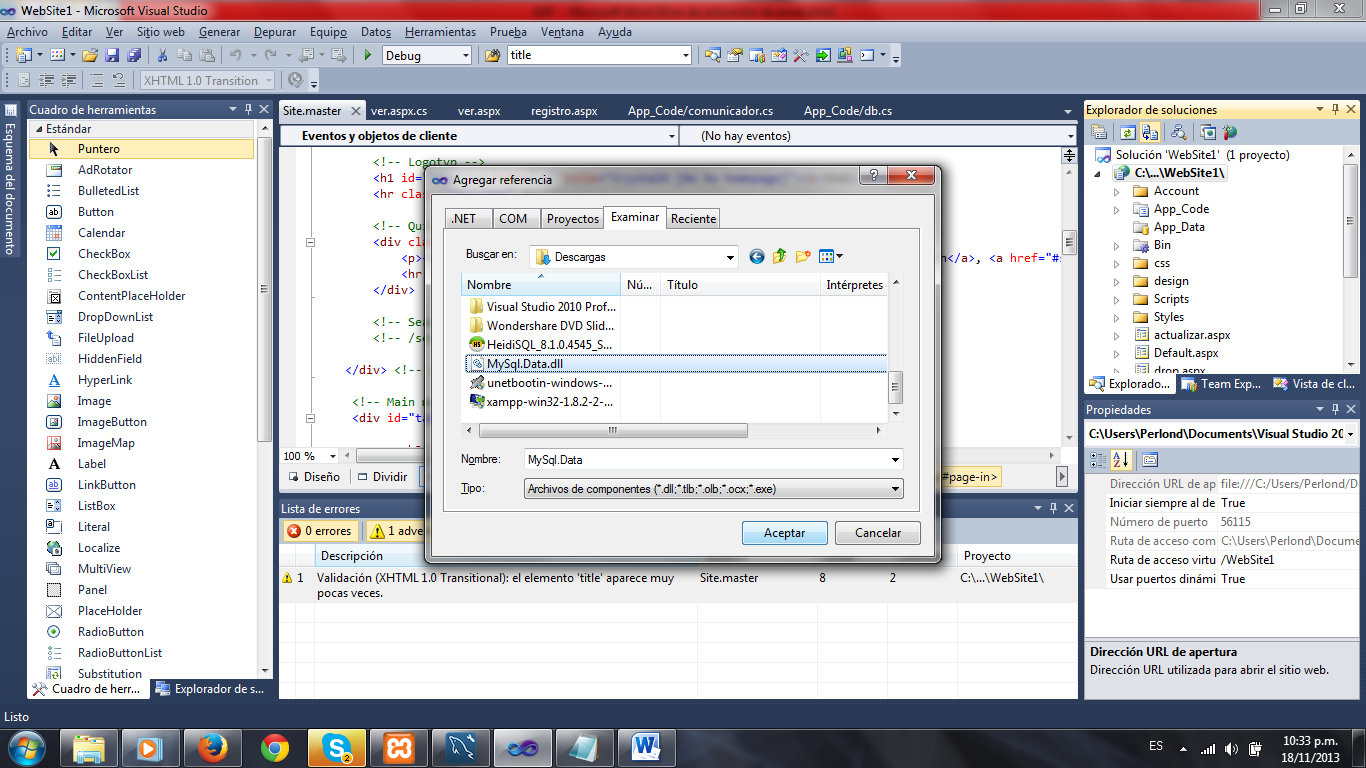Open the Depurar menu
1366x768 pixels.
point(275,32)
